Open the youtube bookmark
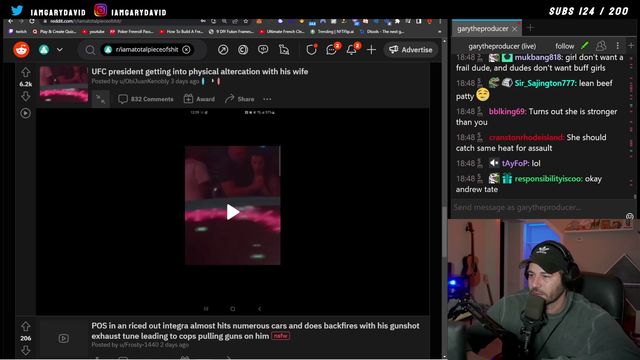This screenshot has width=640, height=360. [x=93, y=31]
